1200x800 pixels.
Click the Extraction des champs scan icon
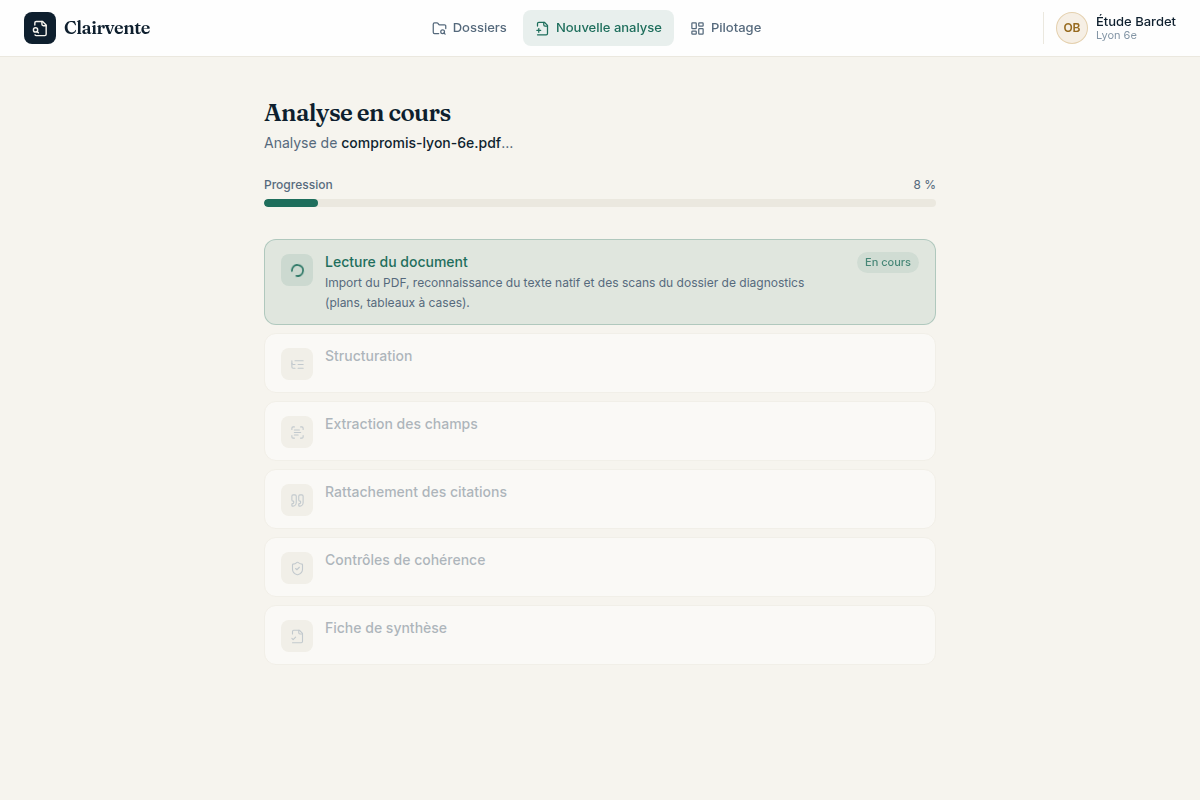pyautogui.click(x=297, y=432)
